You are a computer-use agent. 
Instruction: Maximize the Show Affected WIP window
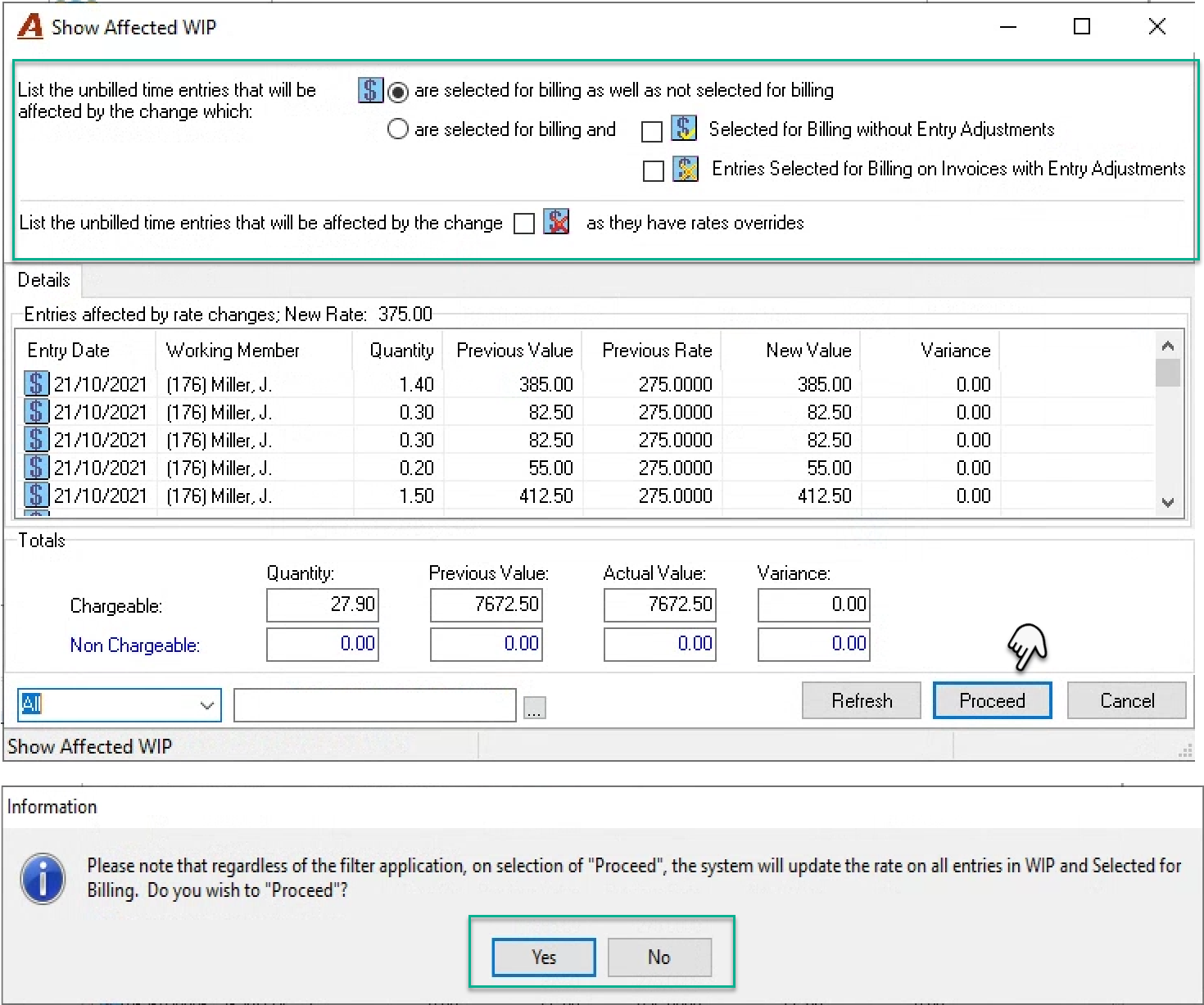point(1082,27)
